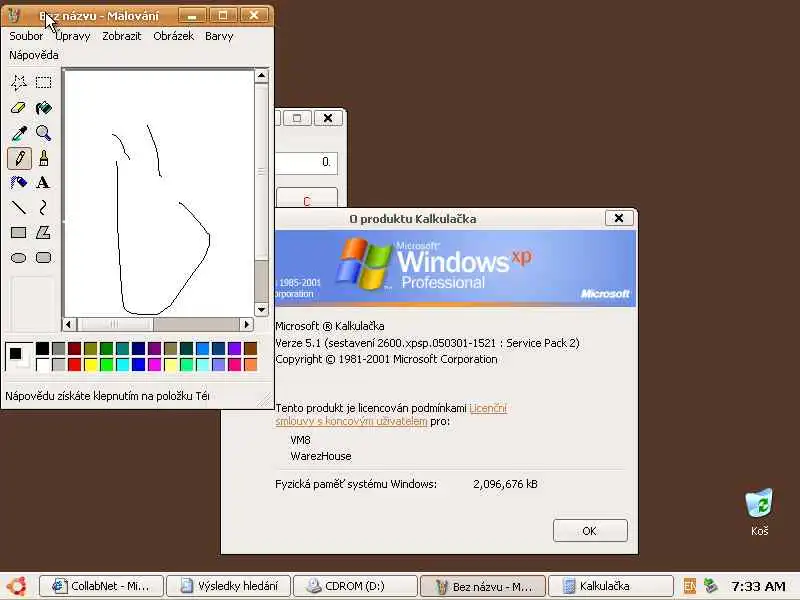Choose the Fill With Color bucket tool
This screenshot has width=800, height=600.
[x=43, y=108]
